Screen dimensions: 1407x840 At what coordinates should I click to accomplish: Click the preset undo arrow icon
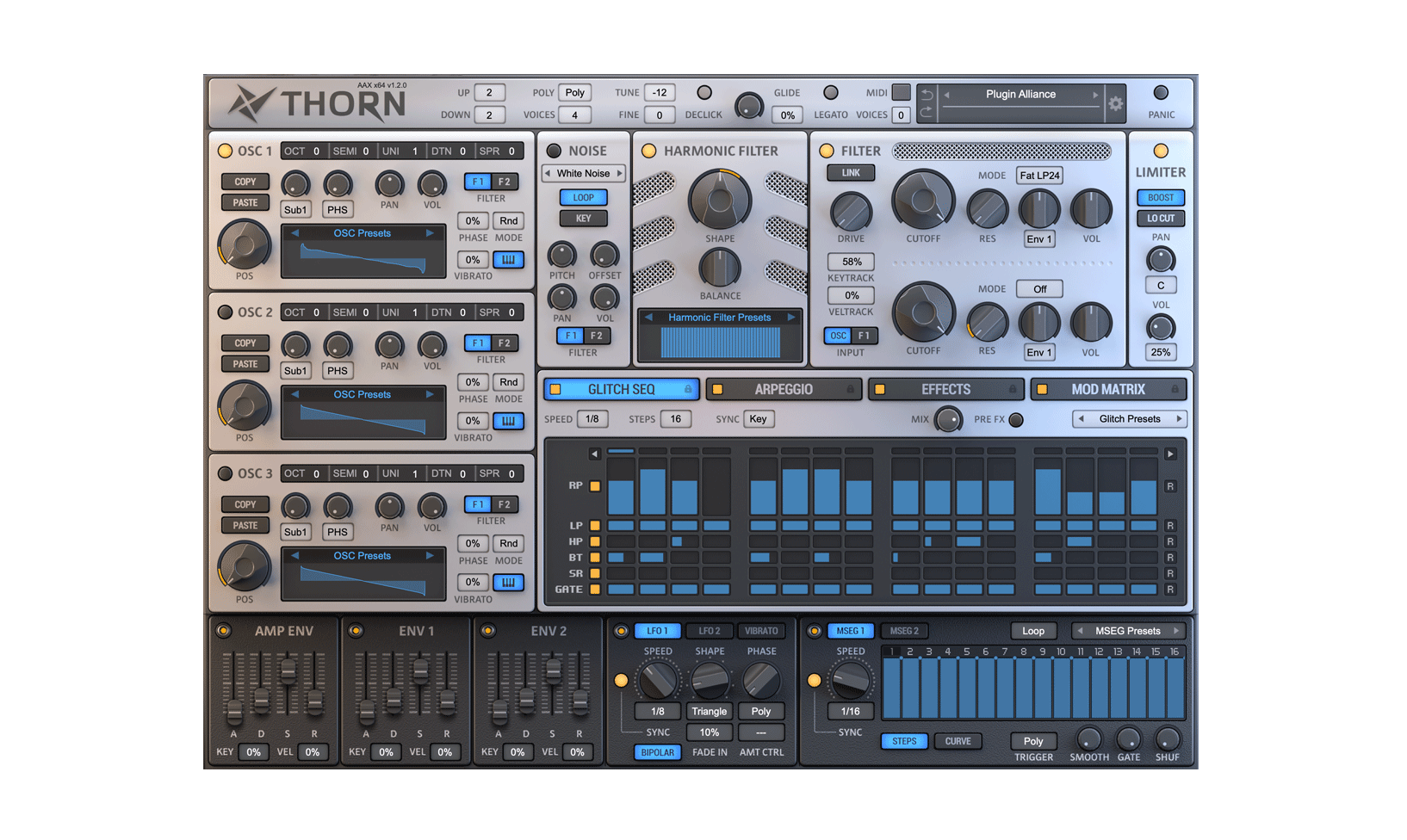[927, 95]
